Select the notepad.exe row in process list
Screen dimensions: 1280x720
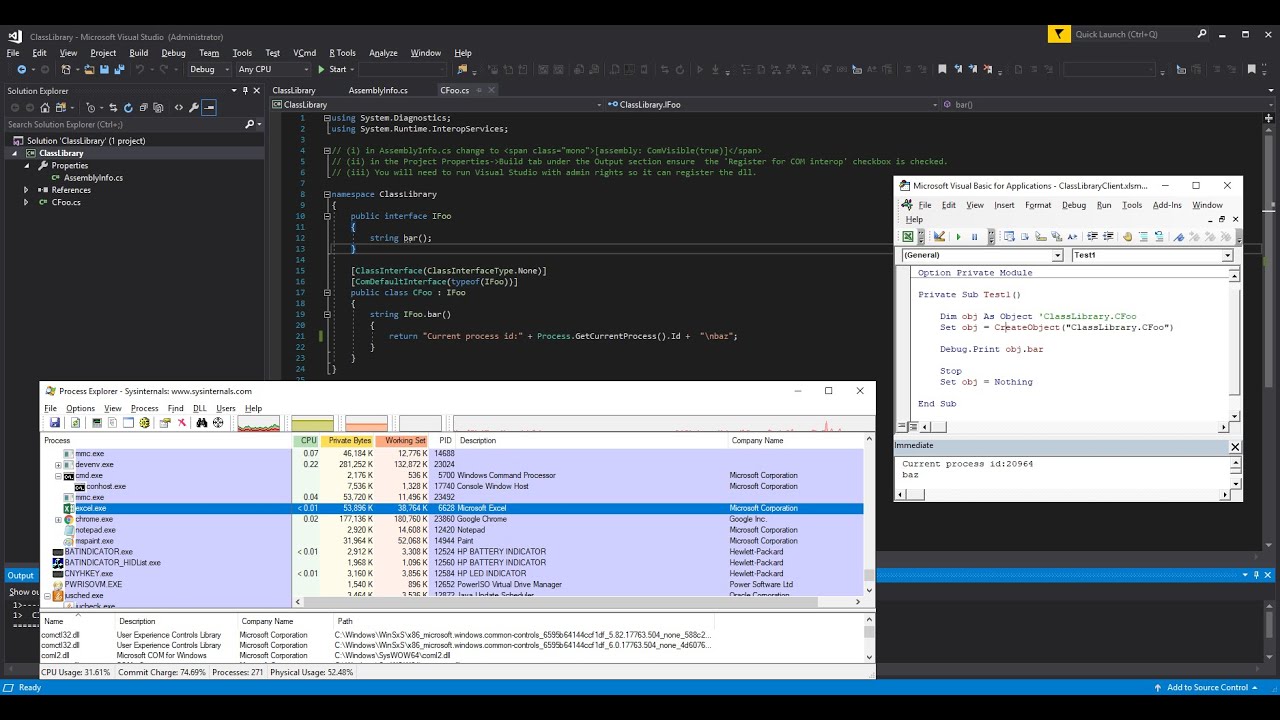click(453, 530)
